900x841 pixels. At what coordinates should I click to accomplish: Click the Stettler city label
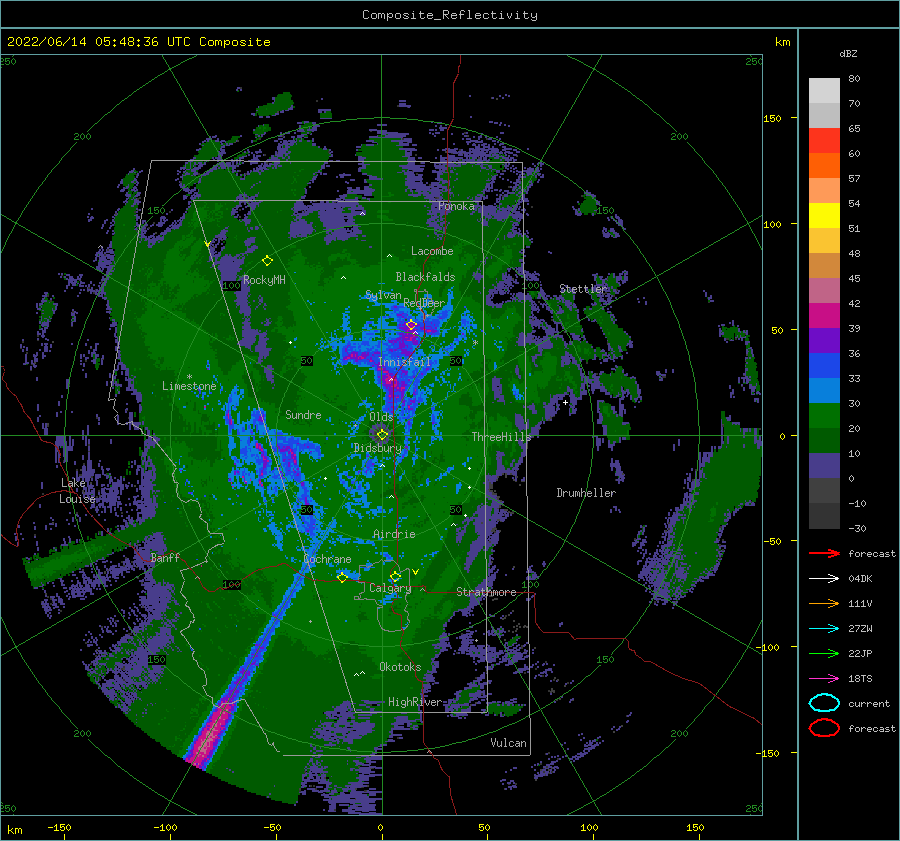(x=583, y=289)
